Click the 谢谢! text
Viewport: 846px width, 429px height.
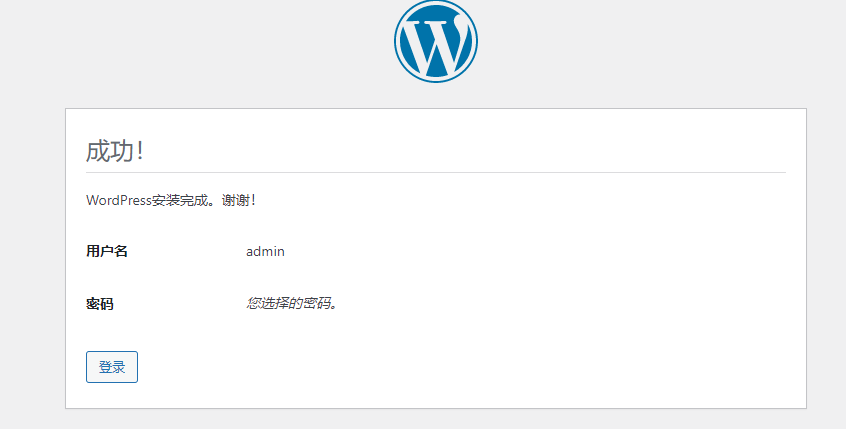coord(239,200)
